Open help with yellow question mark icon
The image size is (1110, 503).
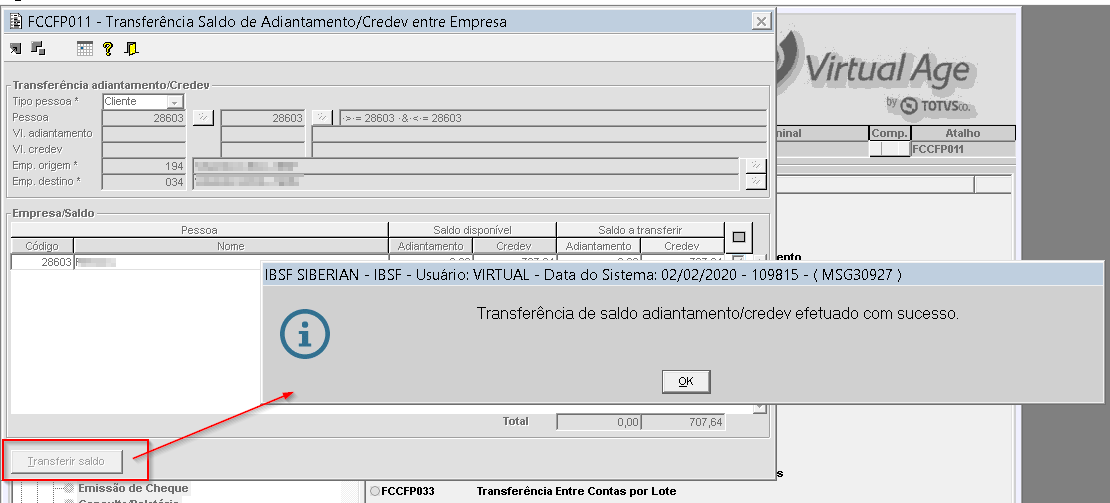[108, 49]
